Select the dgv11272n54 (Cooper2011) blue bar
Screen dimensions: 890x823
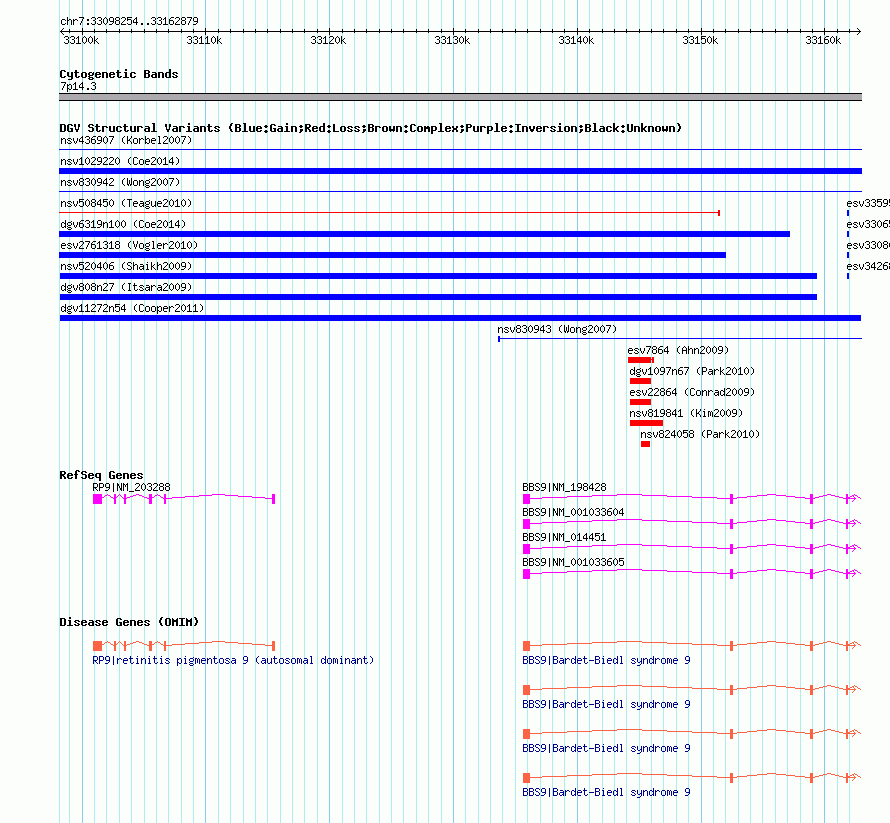[460, 318]
